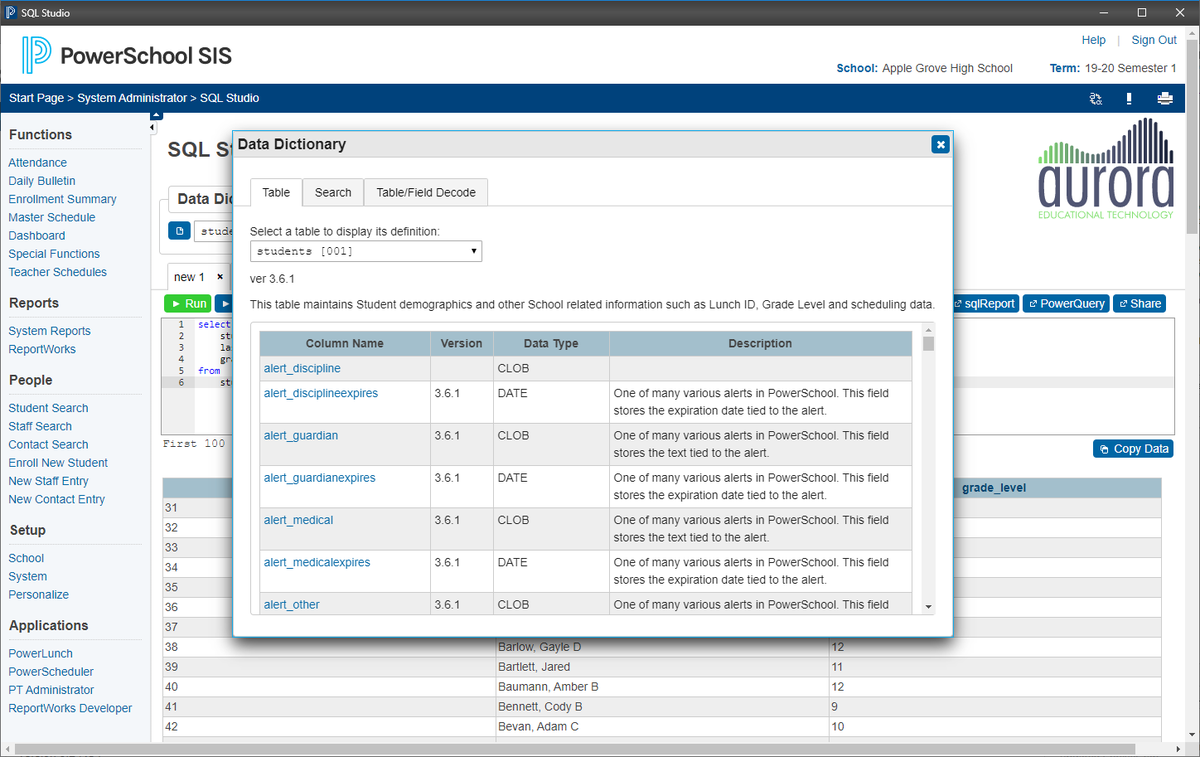Open ReportWorks link under Reports
Viewport: 1200px width, 757px height.
(x=42, y=349)
